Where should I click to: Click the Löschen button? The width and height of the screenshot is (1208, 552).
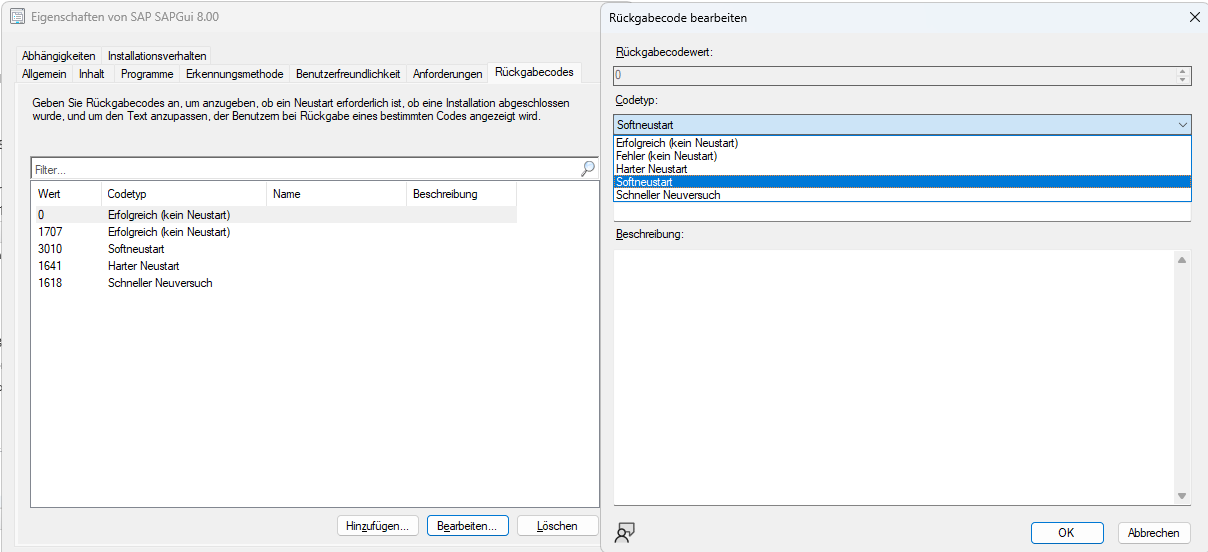(557, 526)
